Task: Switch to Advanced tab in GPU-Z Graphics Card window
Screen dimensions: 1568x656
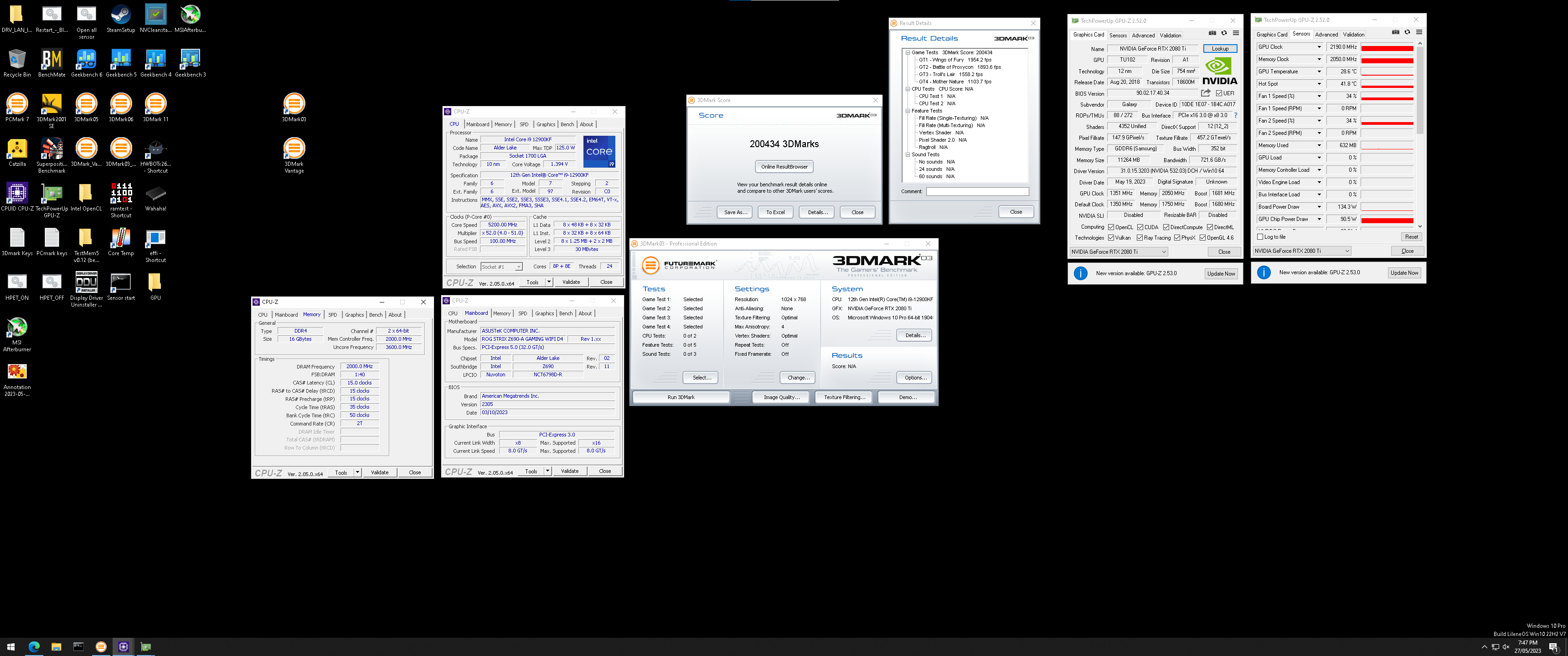Action: (1143, 35)
